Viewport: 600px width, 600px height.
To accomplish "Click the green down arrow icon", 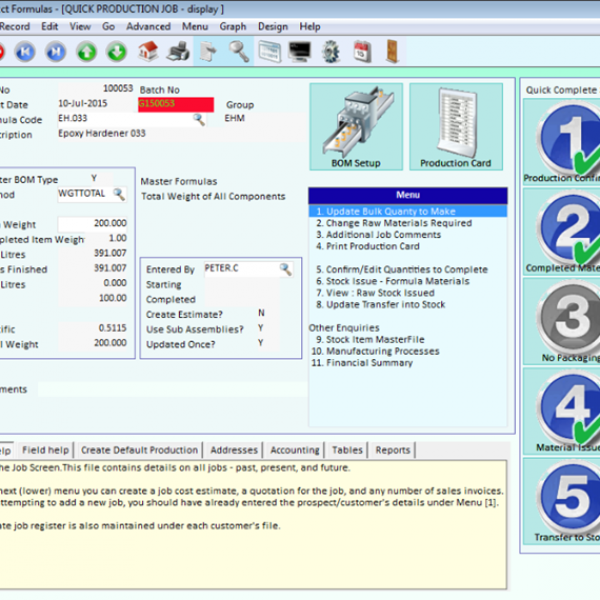I will pos(117,52).
